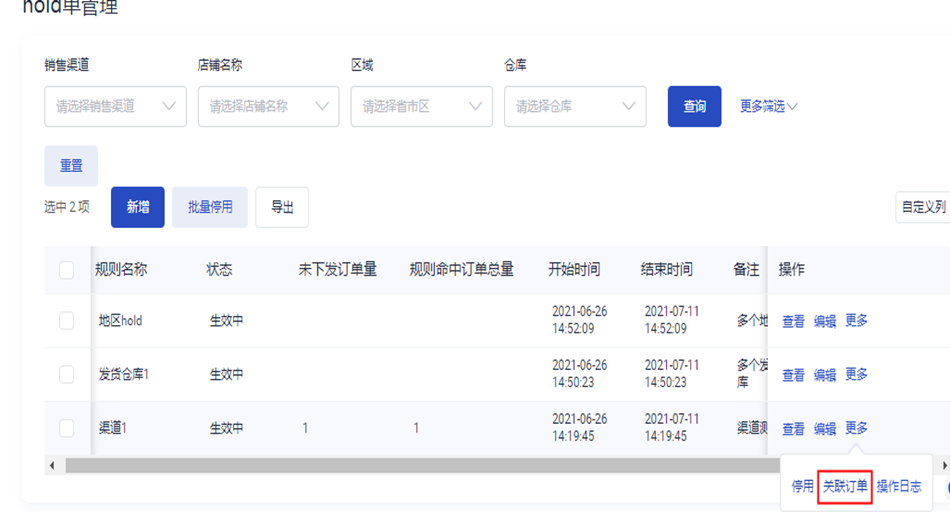The height and width of the screenshot is (513, 950).
Task: Click the 新增 add button
Action: coord(138,207)
